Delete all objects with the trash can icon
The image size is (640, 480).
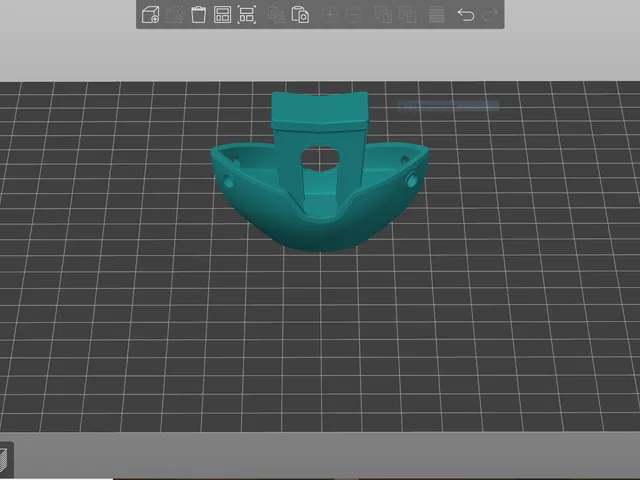(198, 15)
